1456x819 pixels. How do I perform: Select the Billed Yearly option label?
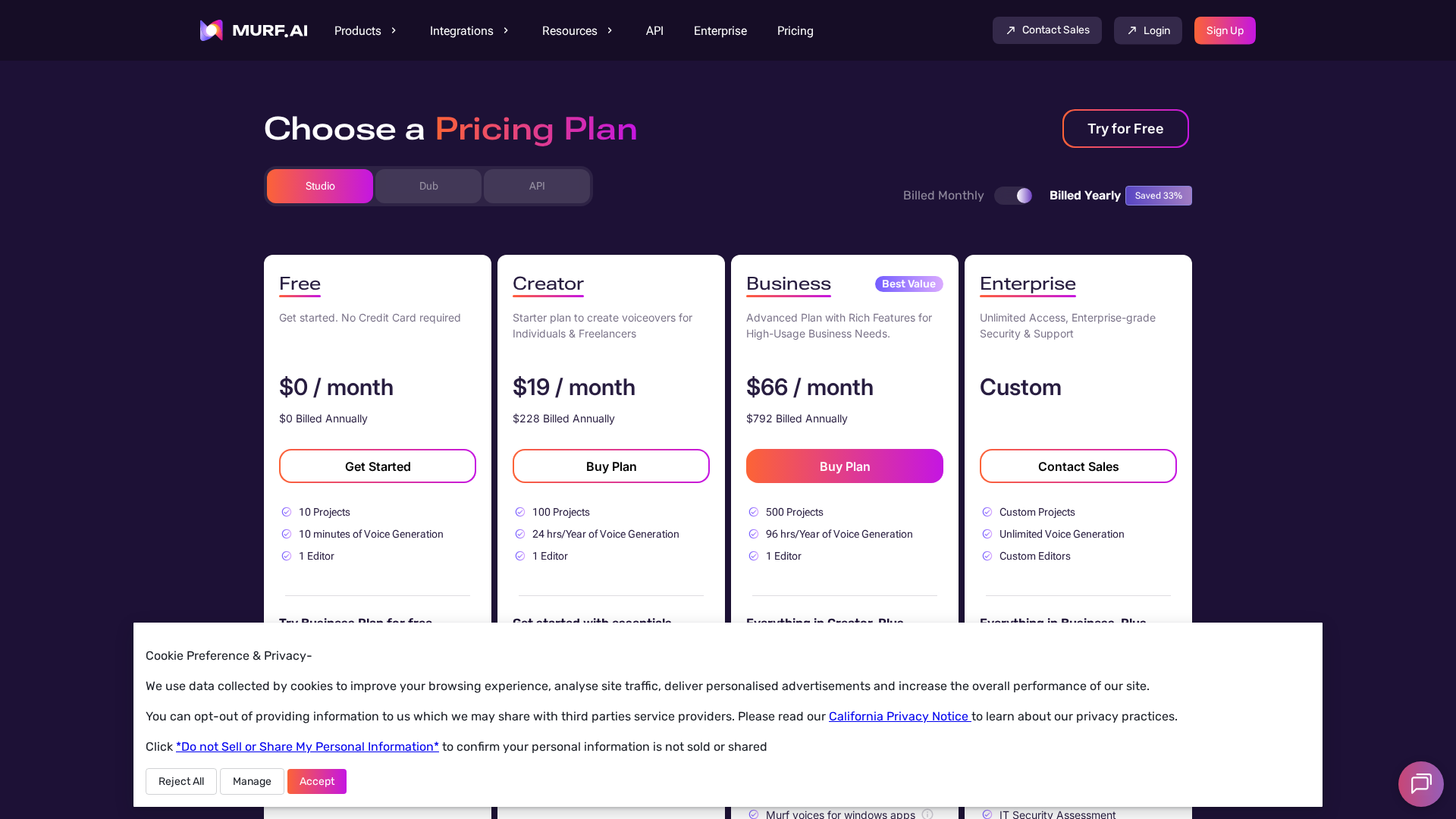[x=1084, y=196]
